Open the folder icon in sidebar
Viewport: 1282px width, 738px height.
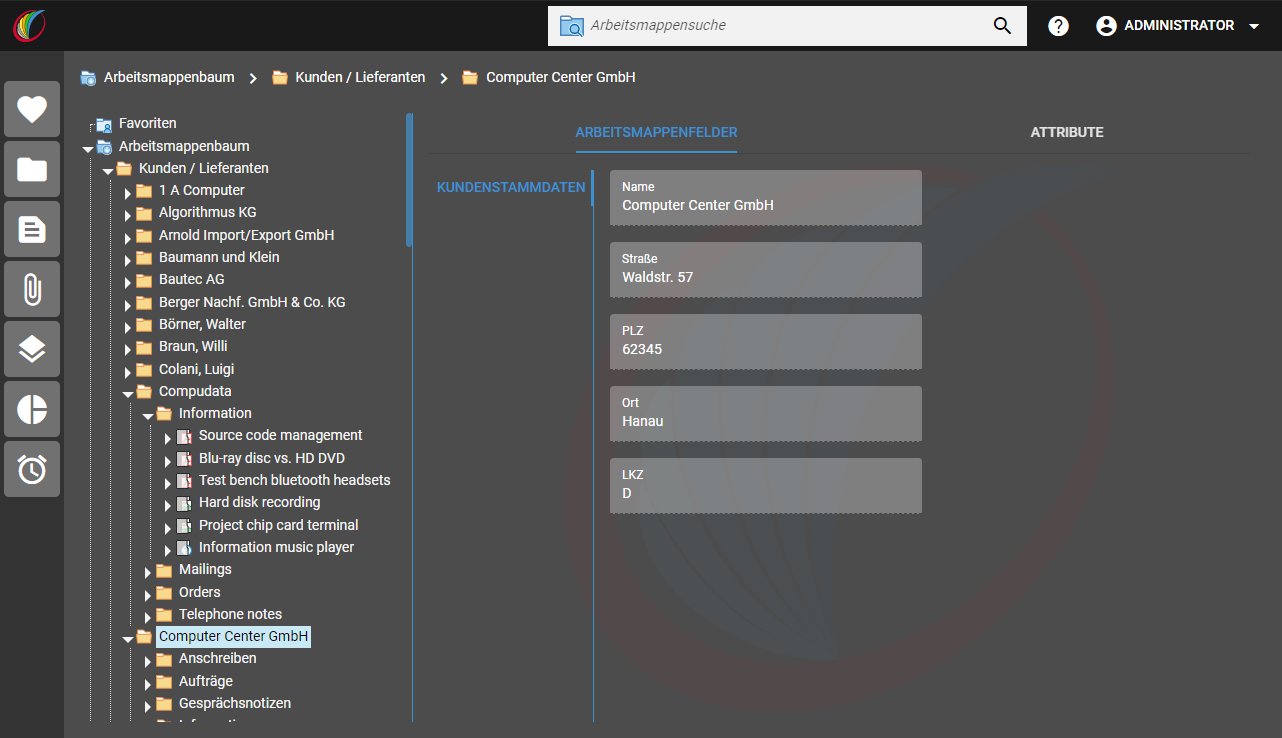tap(32, 169)
